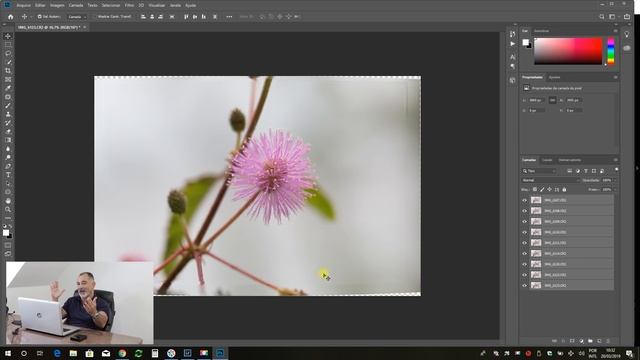Open the layer filter type dropdown
Image resolution: width=640 pixels, height=360 pixels.
pyautogui.click(x=540, y=171)
